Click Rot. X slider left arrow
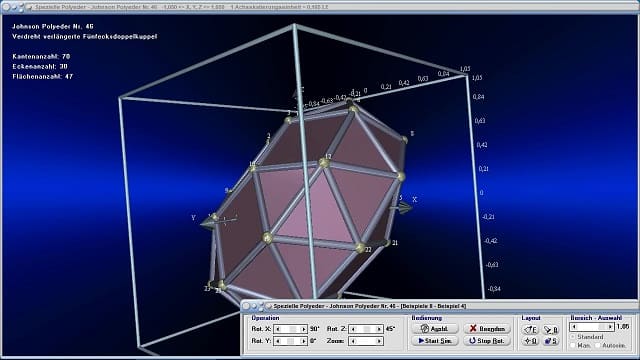The width and height of the screenshot is (640, 360). click(x=278, y=329)
